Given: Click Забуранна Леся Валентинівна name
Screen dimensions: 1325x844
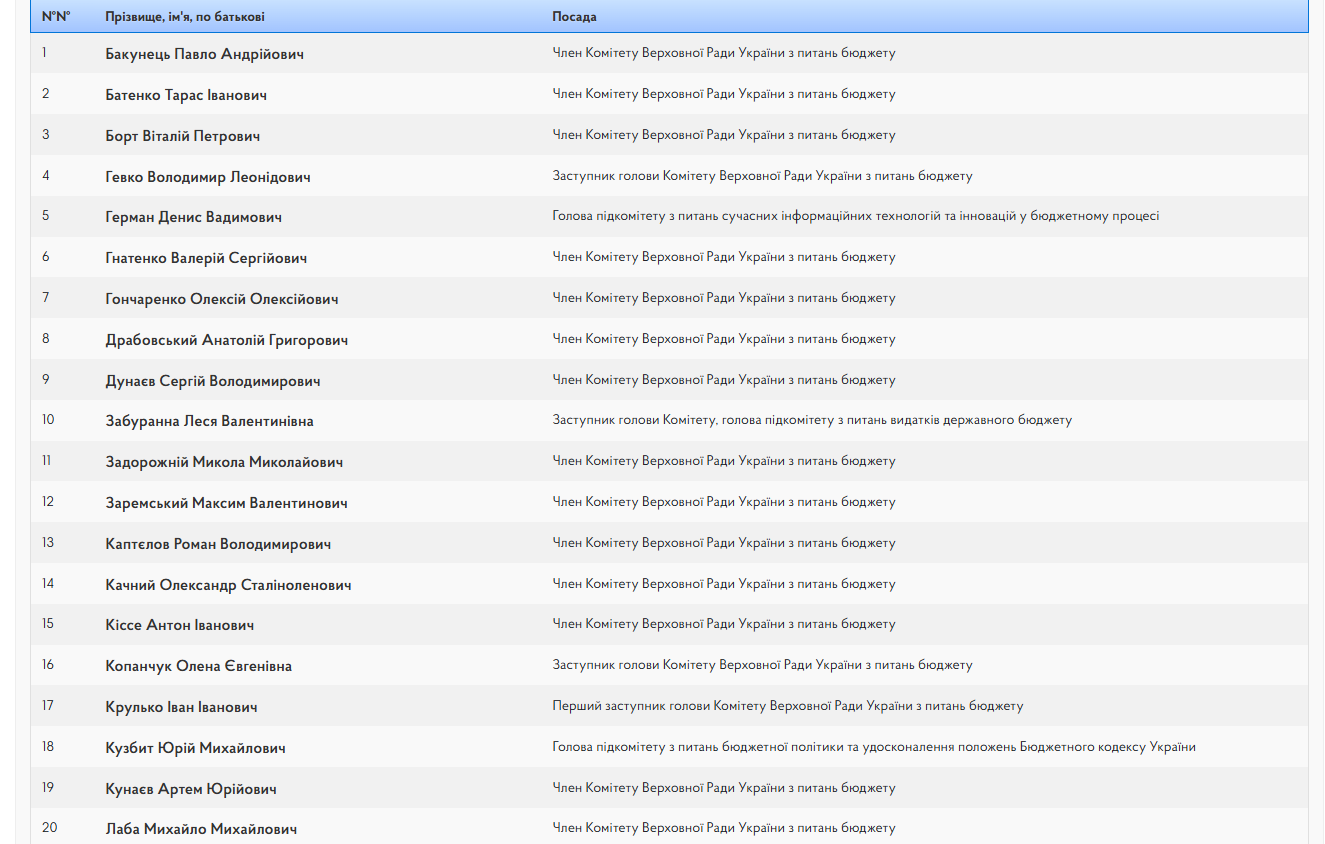Looking at the screenshot, I should [209, 421].
